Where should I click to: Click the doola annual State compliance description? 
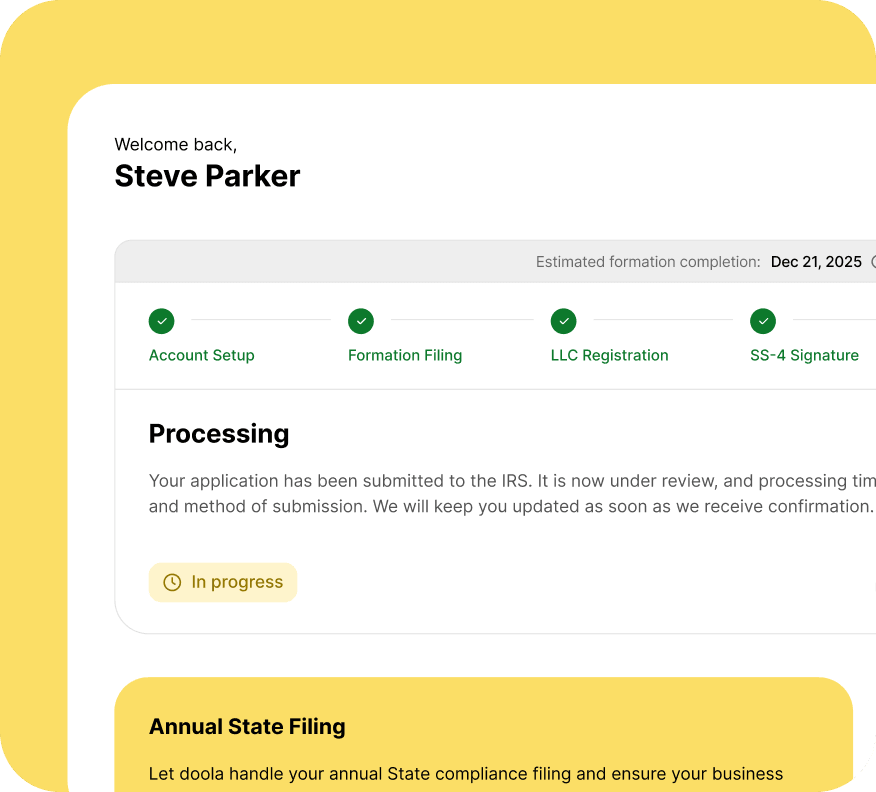465,773
